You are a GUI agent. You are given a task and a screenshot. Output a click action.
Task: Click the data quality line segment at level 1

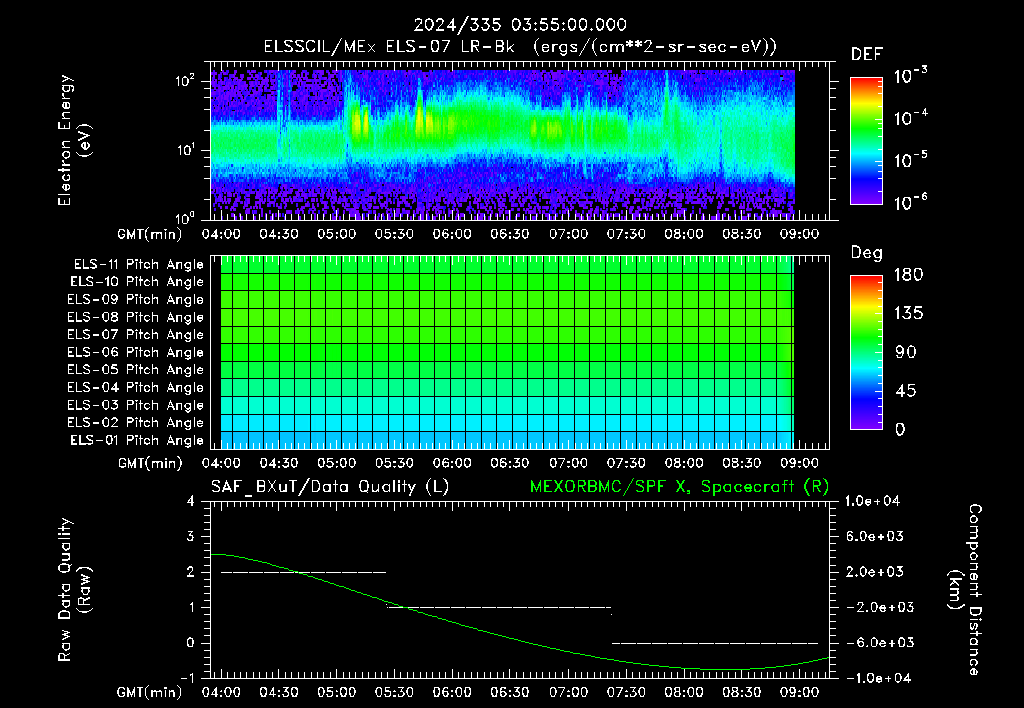click(500, 607)
